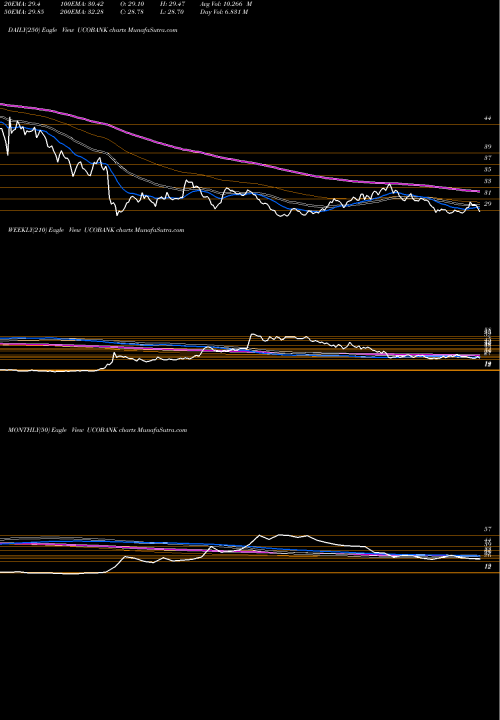Click the Day Vol: 6.831 M text
The width and height of the screenshot is (500, 720).
[224, 12]
